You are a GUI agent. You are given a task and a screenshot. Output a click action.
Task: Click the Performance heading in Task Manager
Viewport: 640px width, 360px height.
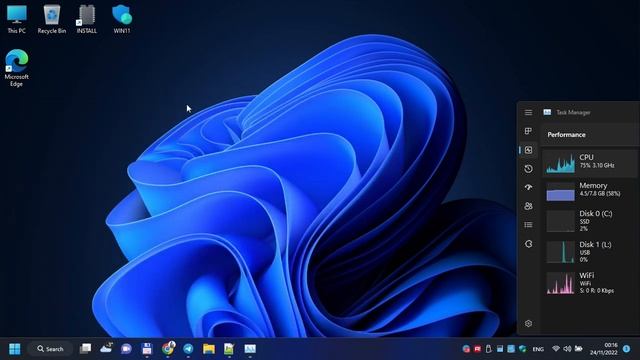click(x=566, y=135)
